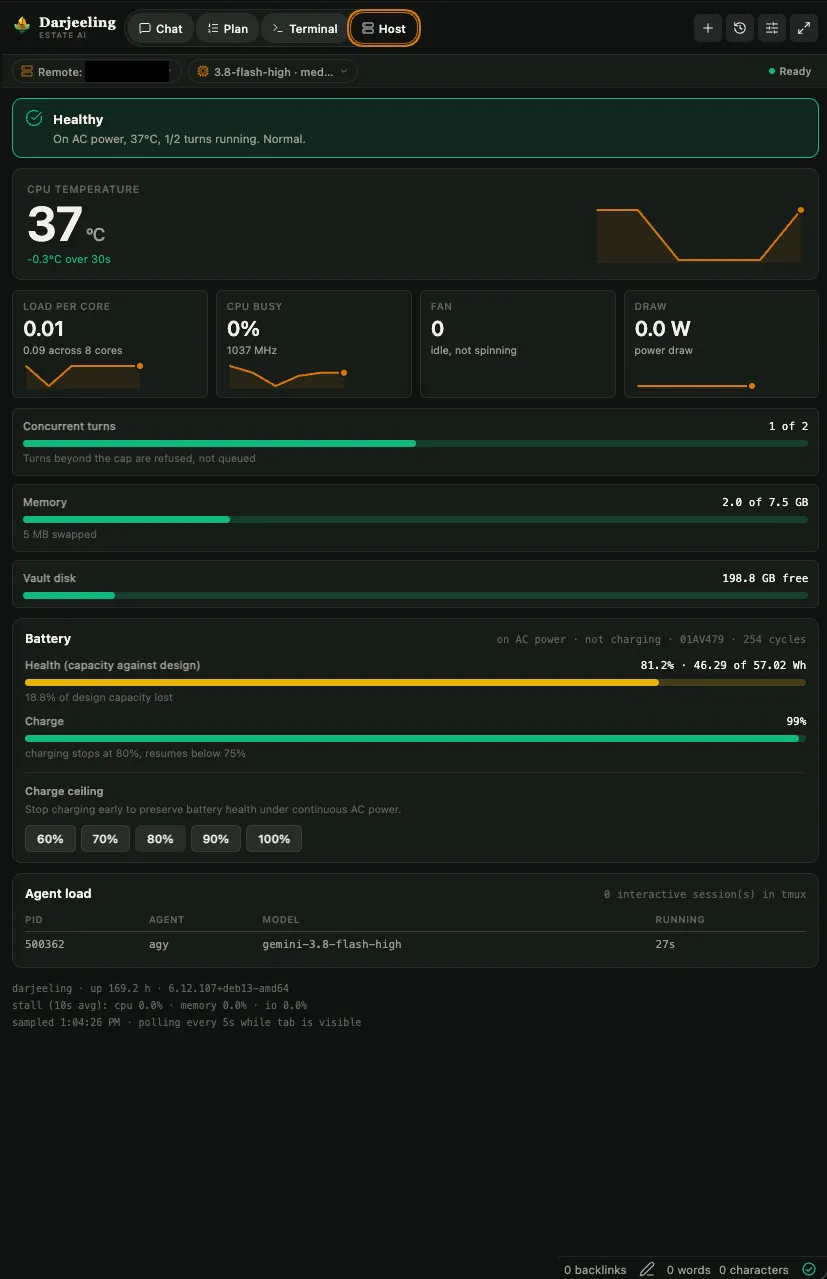The width and height of the screenshot is (827, 1279).
Task: Click the '37' CPU temperature reading
Action: [54, 224]
